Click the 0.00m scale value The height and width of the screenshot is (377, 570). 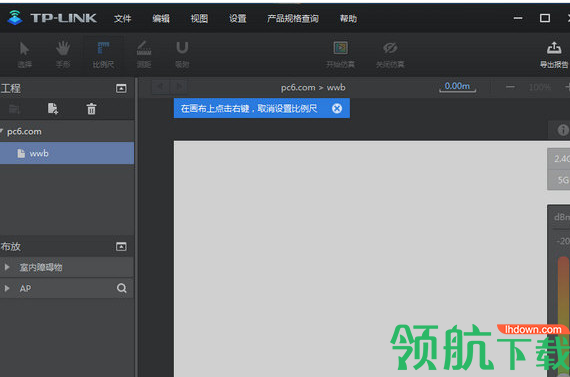457,86
